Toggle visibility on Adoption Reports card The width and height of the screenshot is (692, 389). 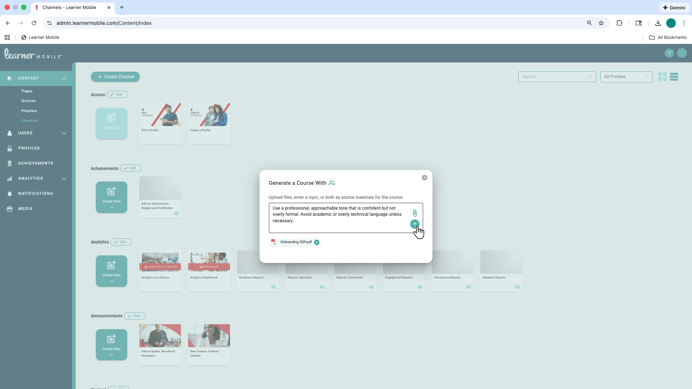(517, 287)
